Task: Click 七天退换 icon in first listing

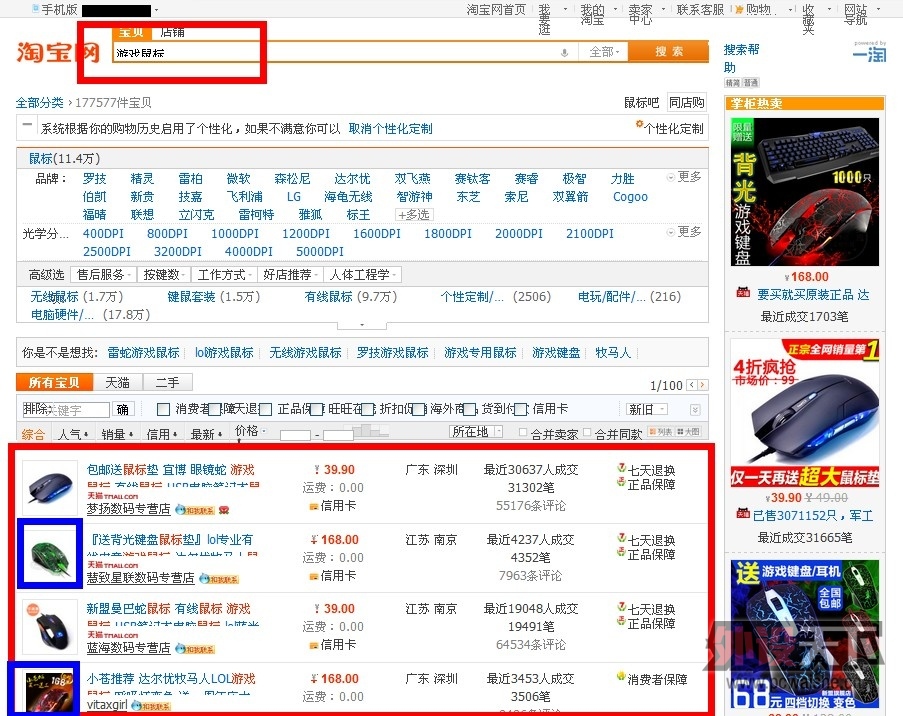Action: 621,468
